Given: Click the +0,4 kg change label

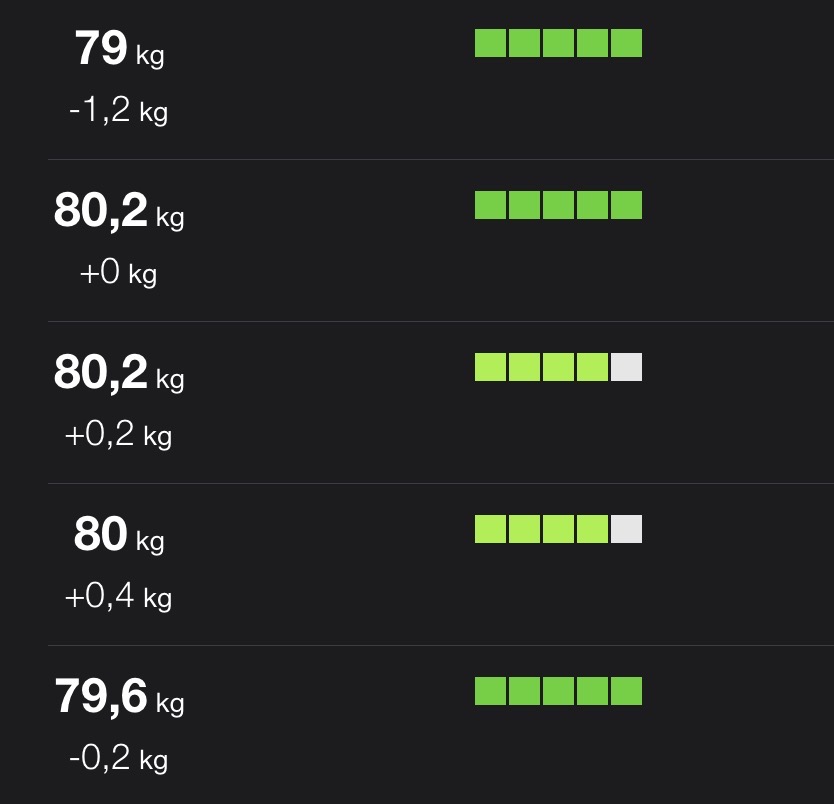Looking at the screenshot, I should 118,597.
